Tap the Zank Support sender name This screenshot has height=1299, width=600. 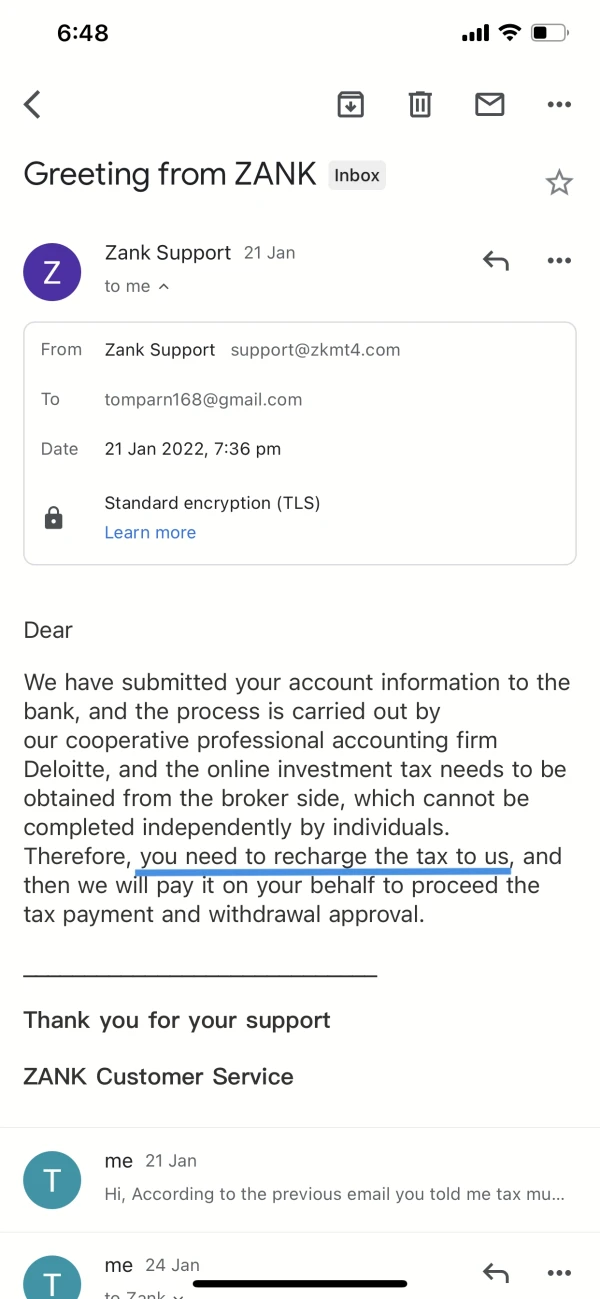pyautogui.click(x=167, y=253)
